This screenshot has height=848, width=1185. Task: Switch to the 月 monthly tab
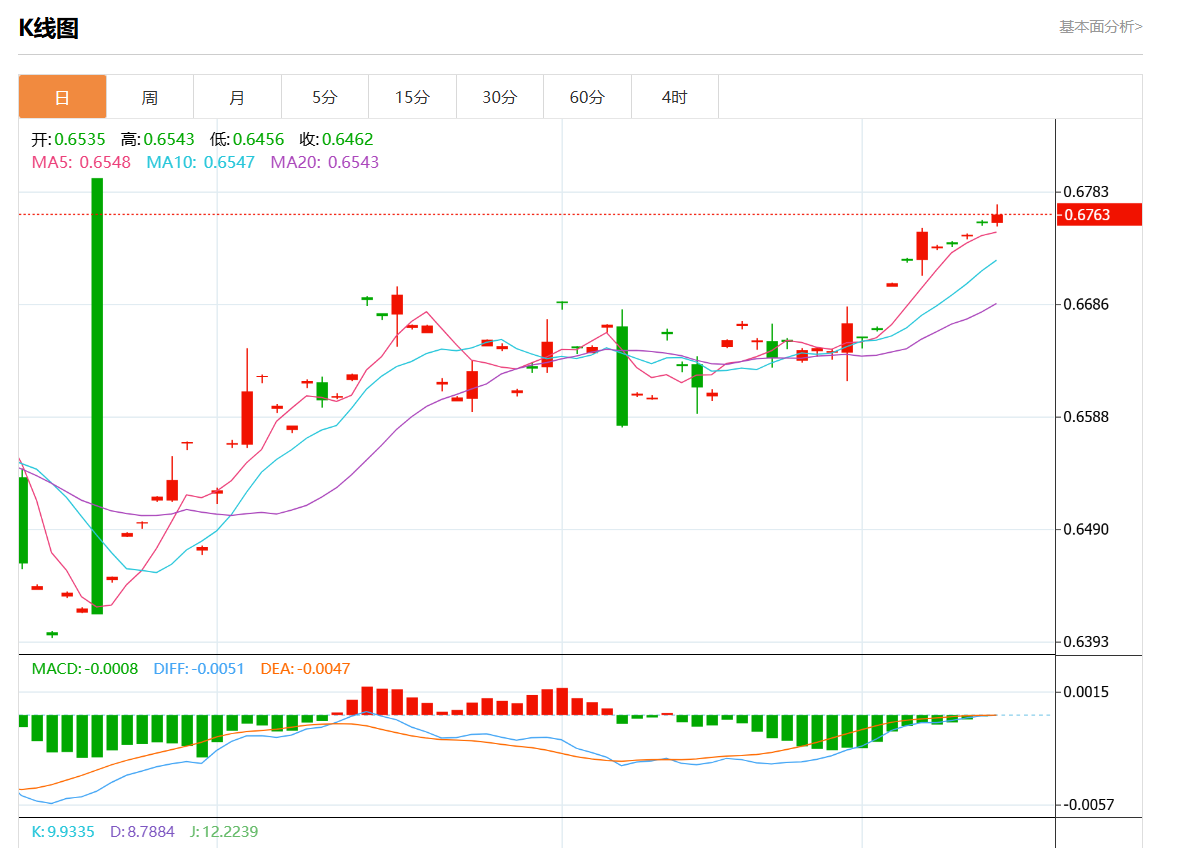pyautogui.click(x=237, y=97)
